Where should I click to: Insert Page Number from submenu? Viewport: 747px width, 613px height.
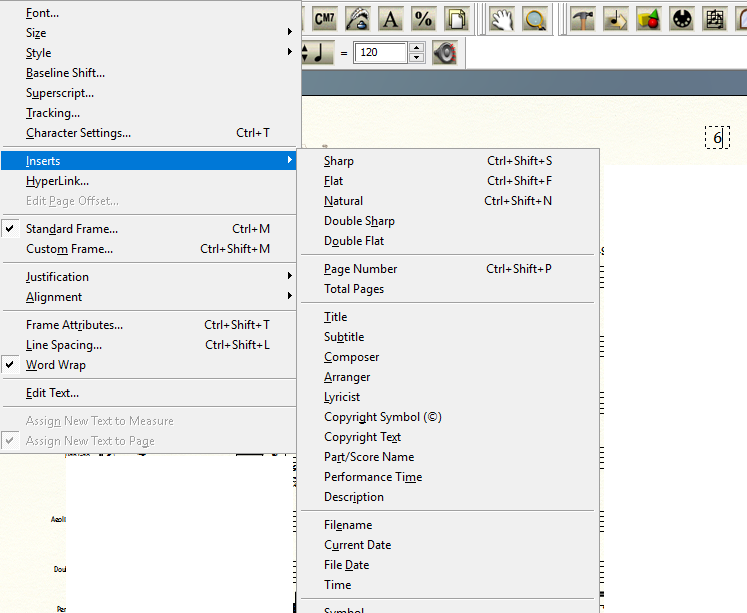click(361, 269)
